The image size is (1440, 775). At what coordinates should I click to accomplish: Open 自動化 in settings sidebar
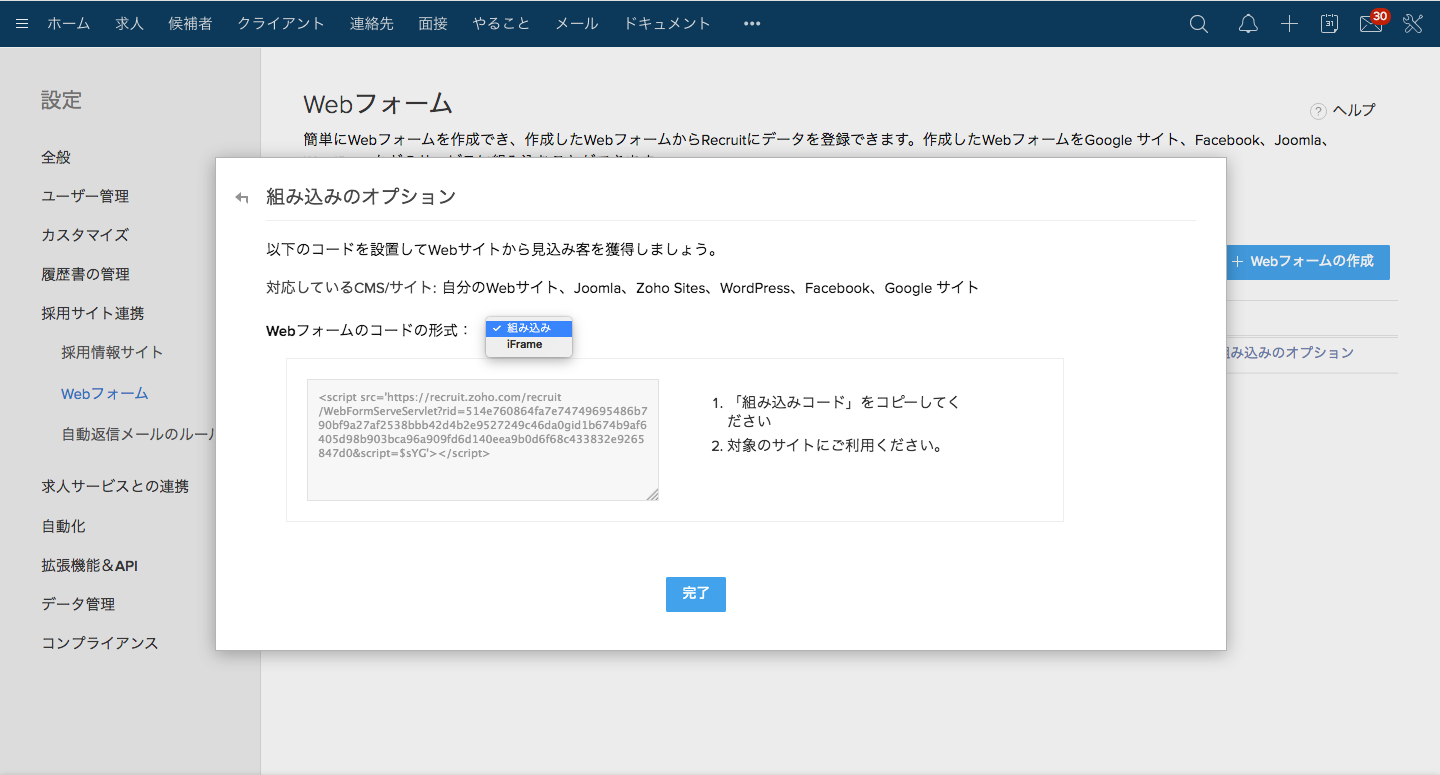click(x=63, y=526)
